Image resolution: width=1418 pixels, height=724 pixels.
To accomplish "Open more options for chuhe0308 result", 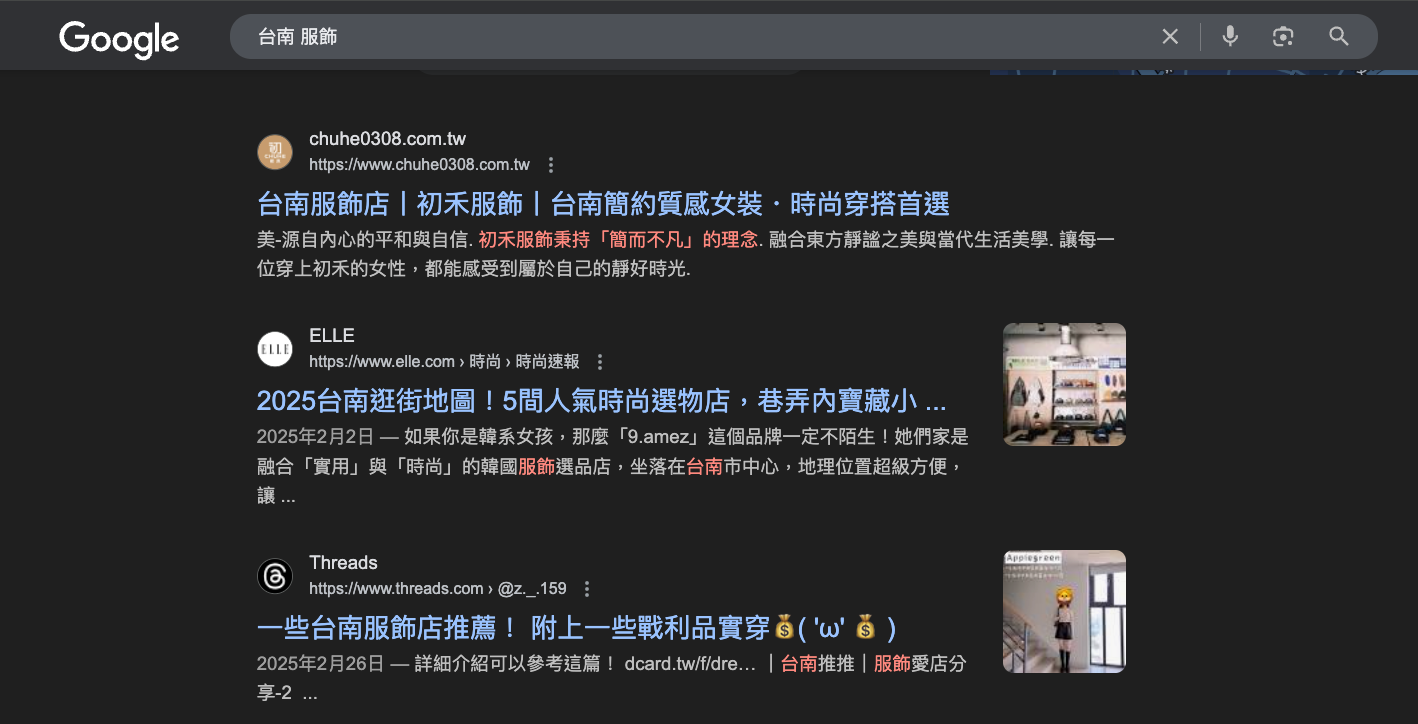I will (x=550, y=165).
